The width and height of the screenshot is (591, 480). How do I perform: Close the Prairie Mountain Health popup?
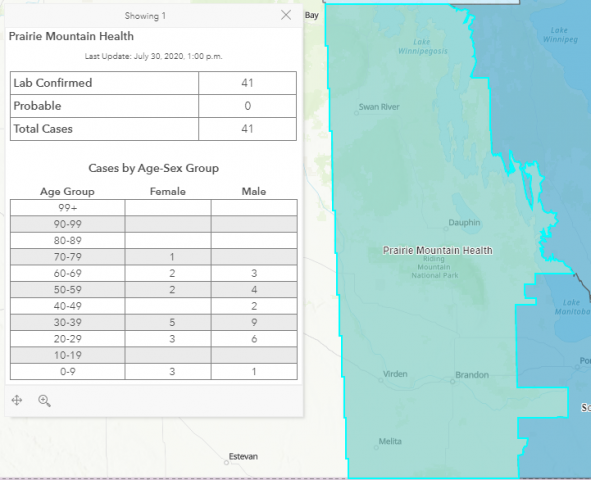point(286,15)
